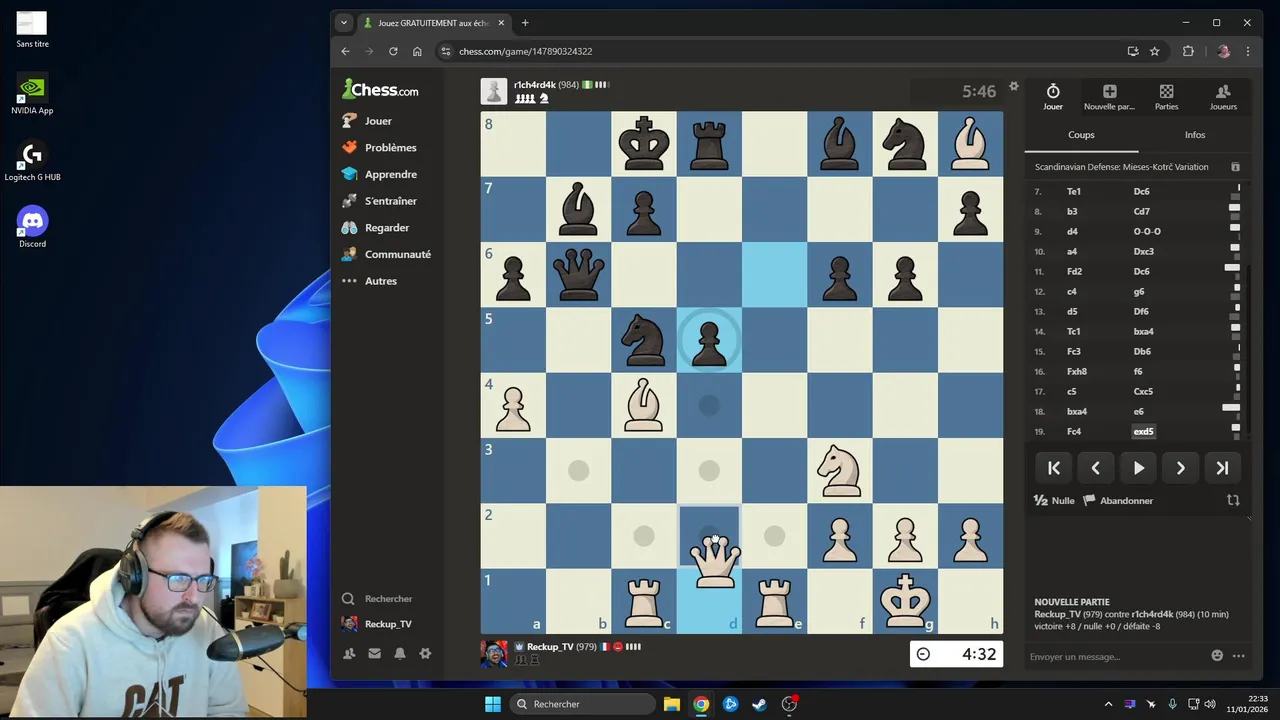
Task: Click the browser address bar URL
Action: click(x=525, y=51)
